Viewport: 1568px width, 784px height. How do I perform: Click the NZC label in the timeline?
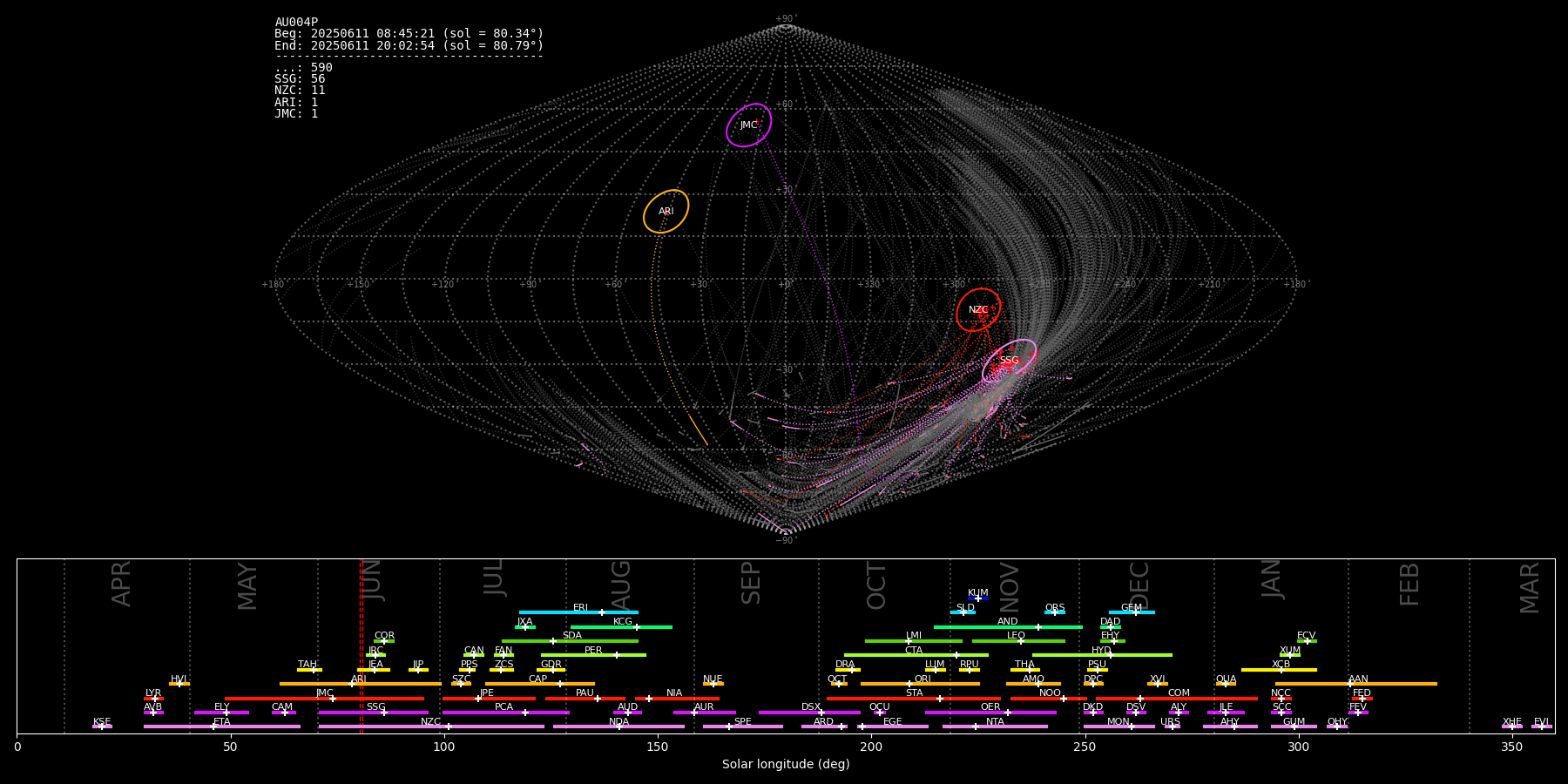point(430,722)
